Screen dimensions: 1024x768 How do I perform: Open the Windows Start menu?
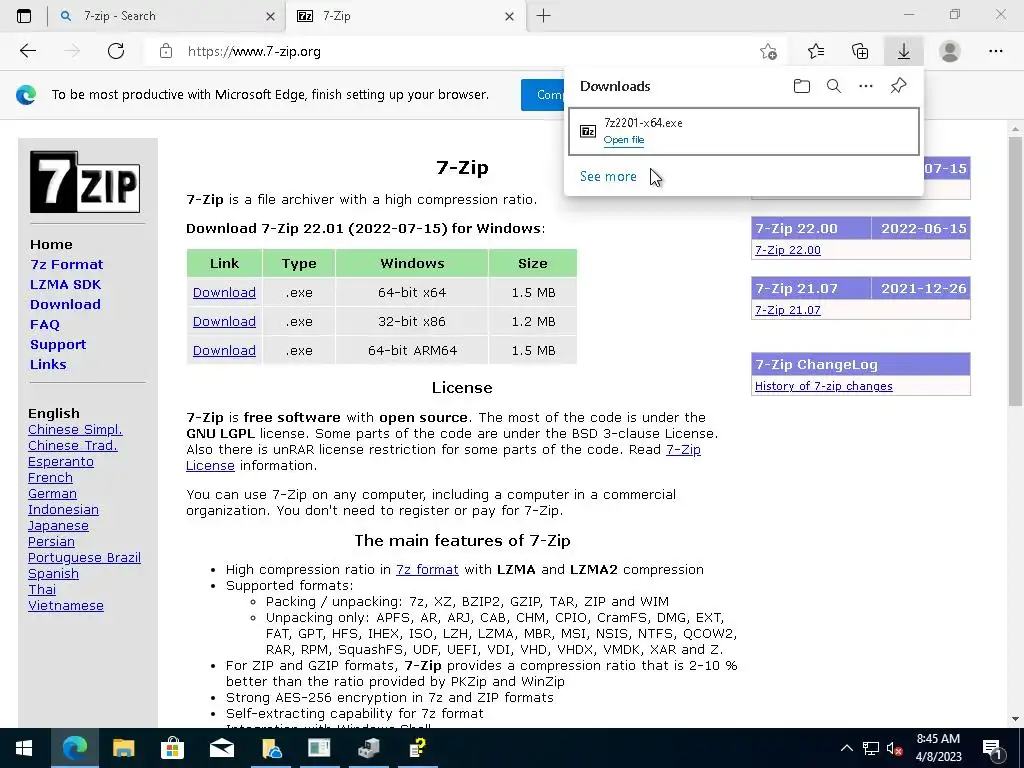24,748
